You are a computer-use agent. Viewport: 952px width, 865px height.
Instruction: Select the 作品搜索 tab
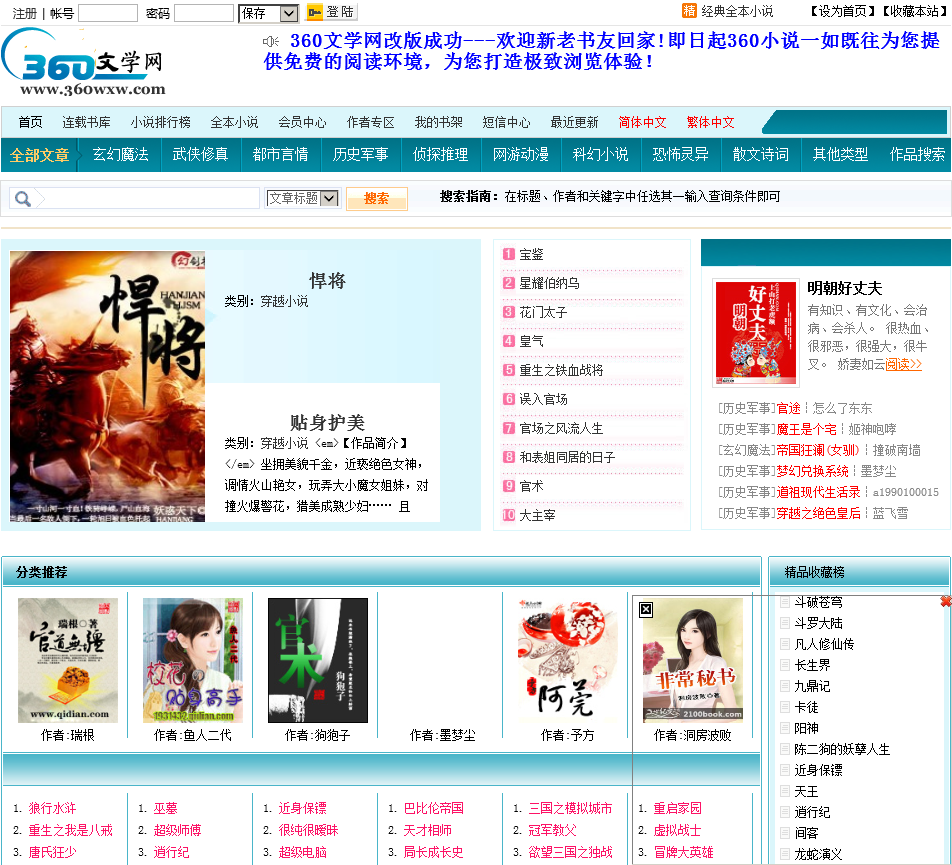pos(917,155)
